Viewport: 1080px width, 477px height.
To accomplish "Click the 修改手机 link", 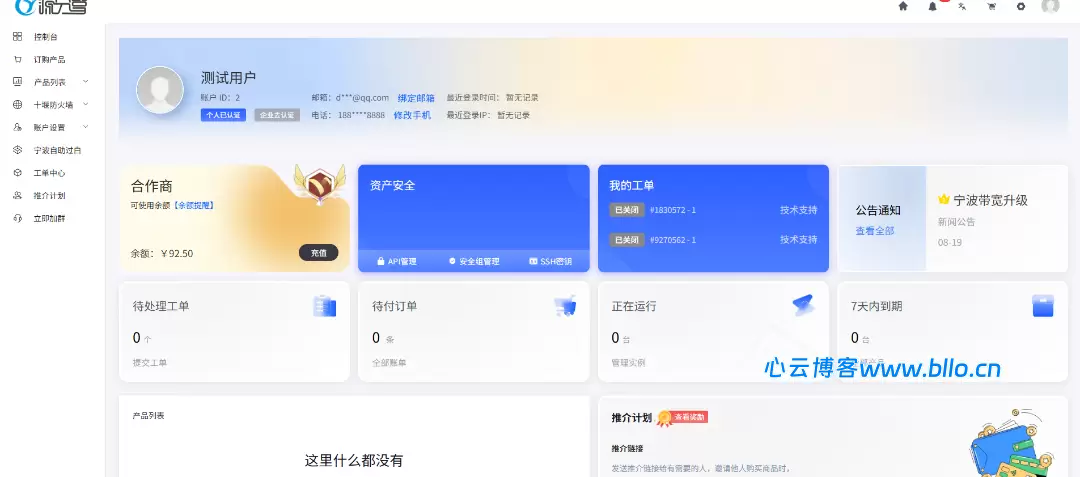I will point(412,115).
